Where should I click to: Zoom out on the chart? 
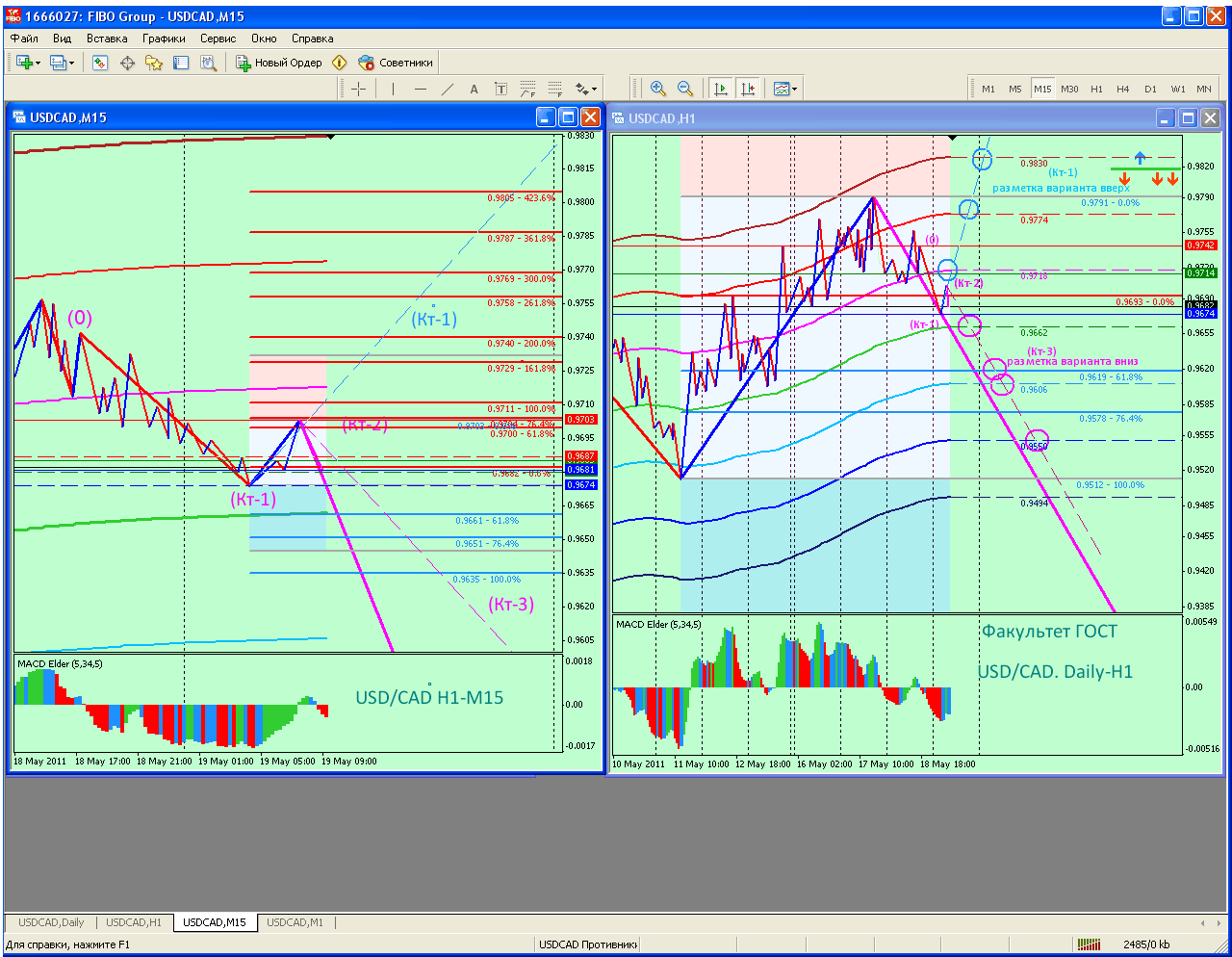(685, 89)
